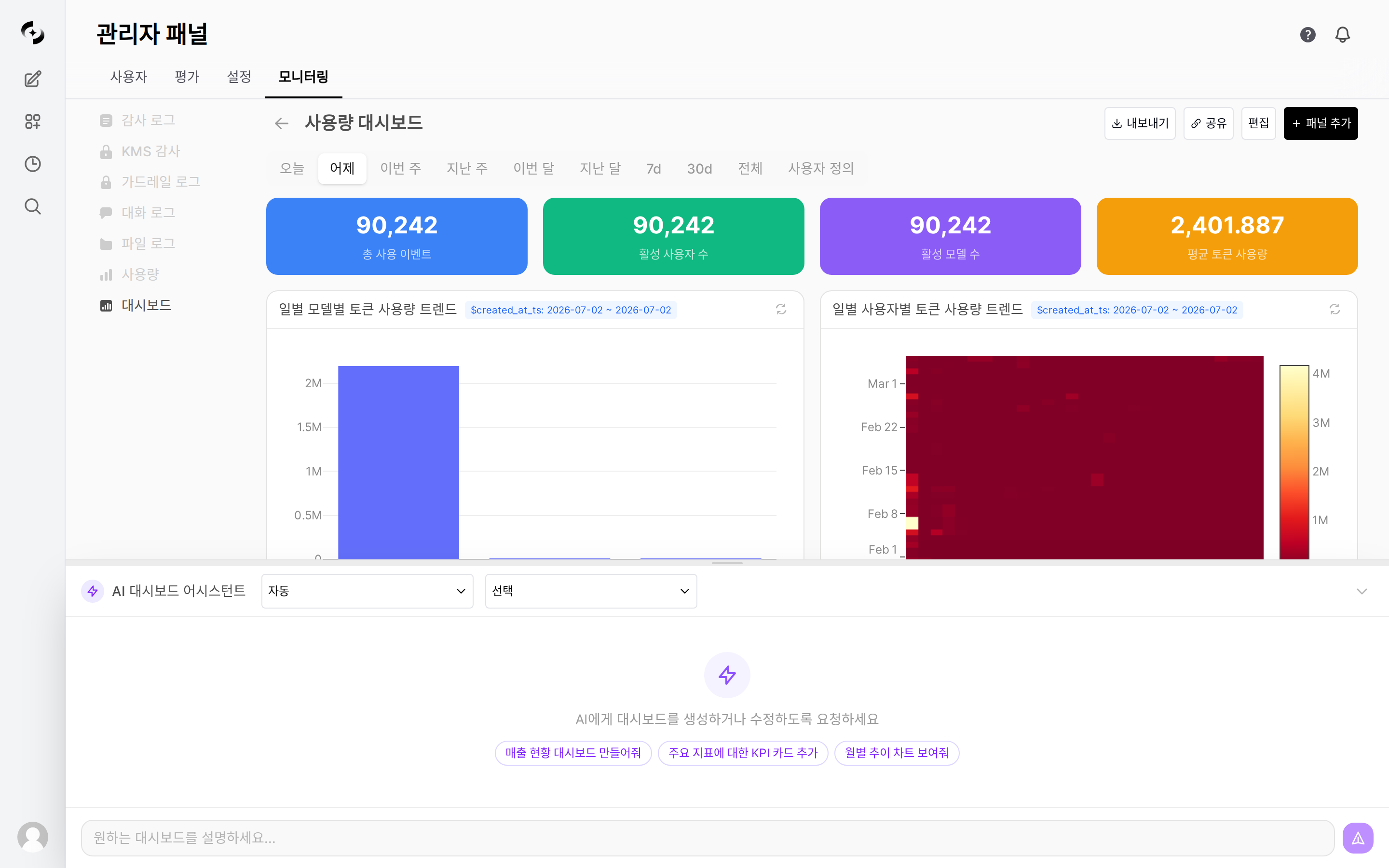Select the 7d date range
The image size is (1389, 868).
(x=653, y=168)
